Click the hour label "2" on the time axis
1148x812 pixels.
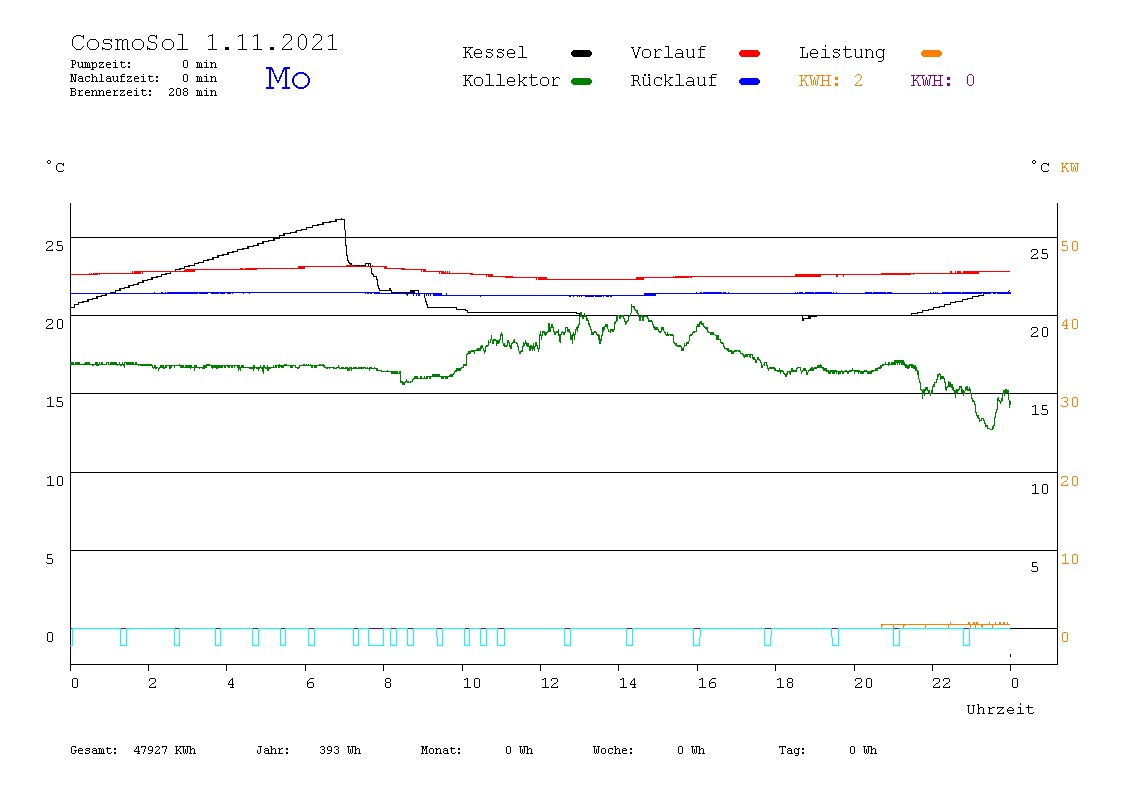tap(152, 683)
